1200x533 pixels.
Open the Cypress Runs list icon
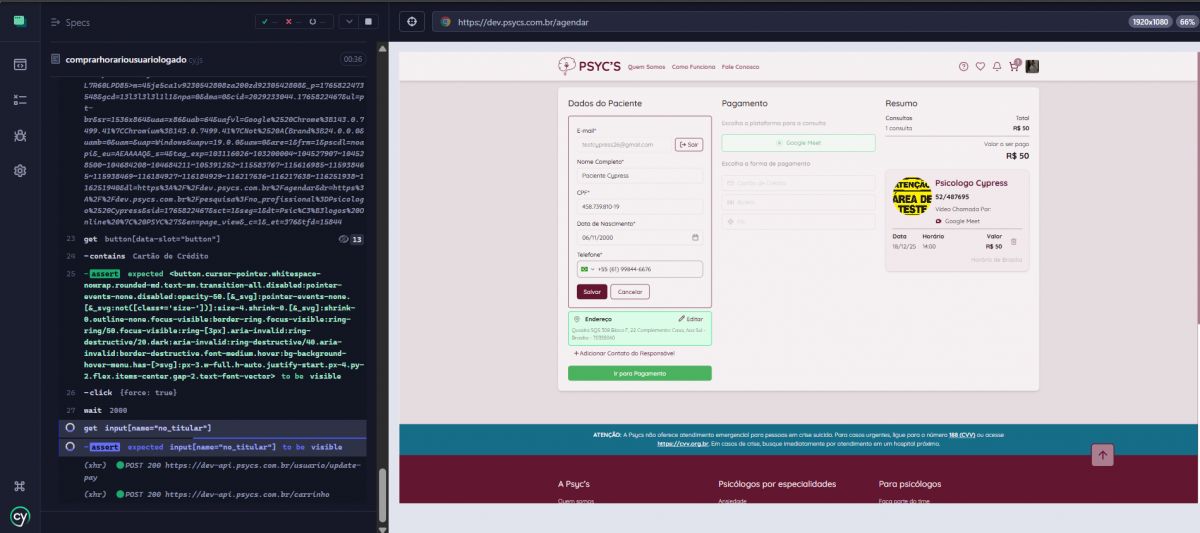click(19, 100)
